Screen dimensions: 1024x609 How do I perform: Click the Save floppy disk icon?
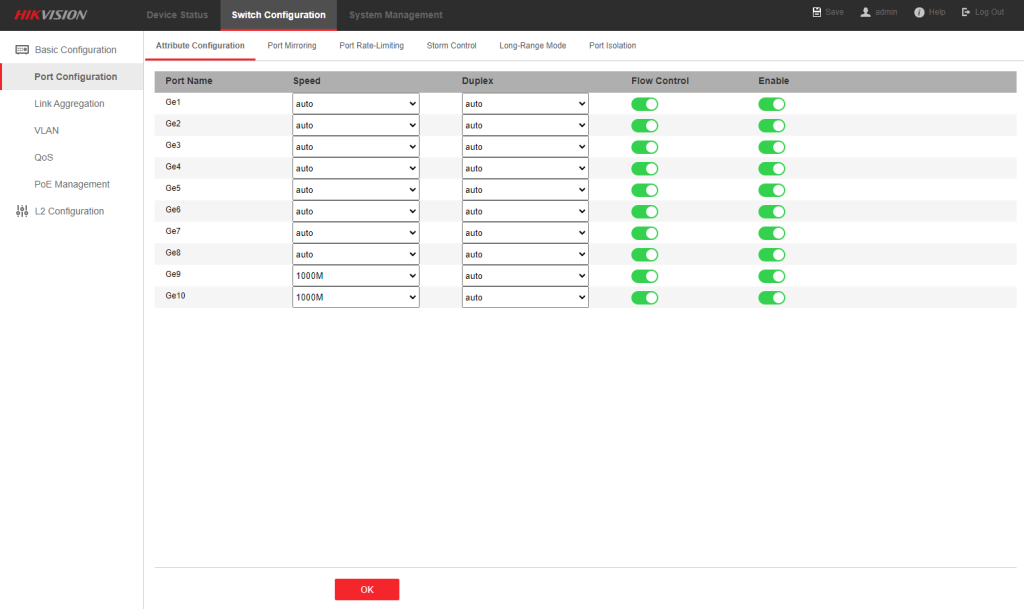(816, 12)
